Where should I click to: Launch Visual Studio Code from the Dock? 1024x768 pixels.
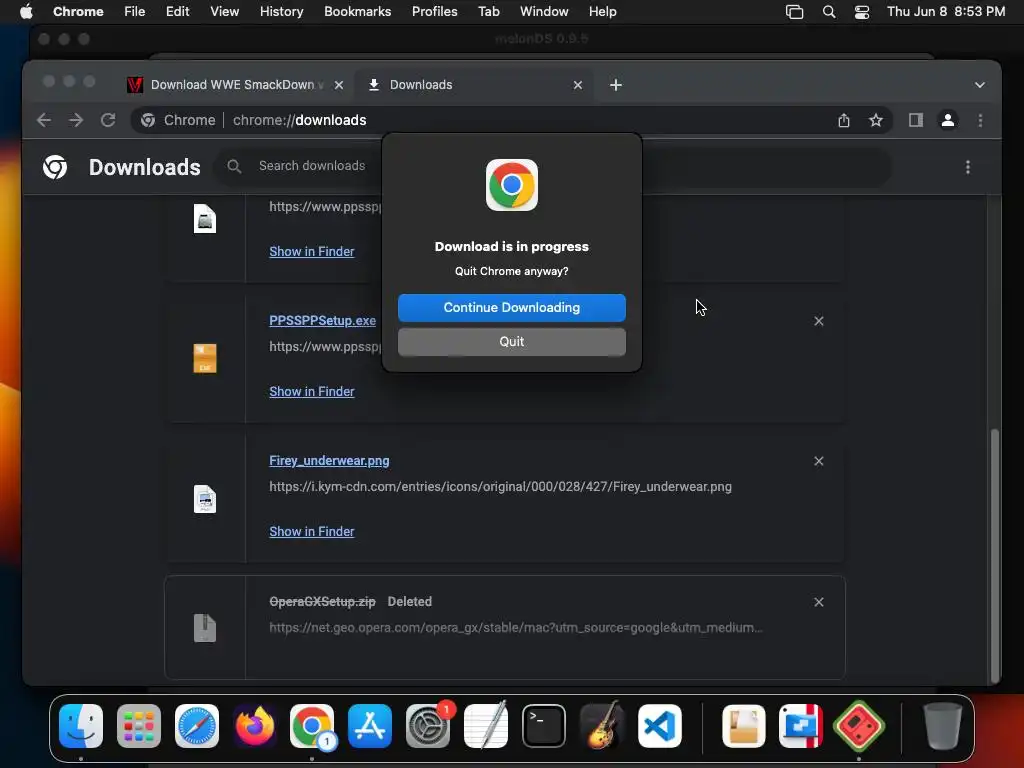[660, 726]
